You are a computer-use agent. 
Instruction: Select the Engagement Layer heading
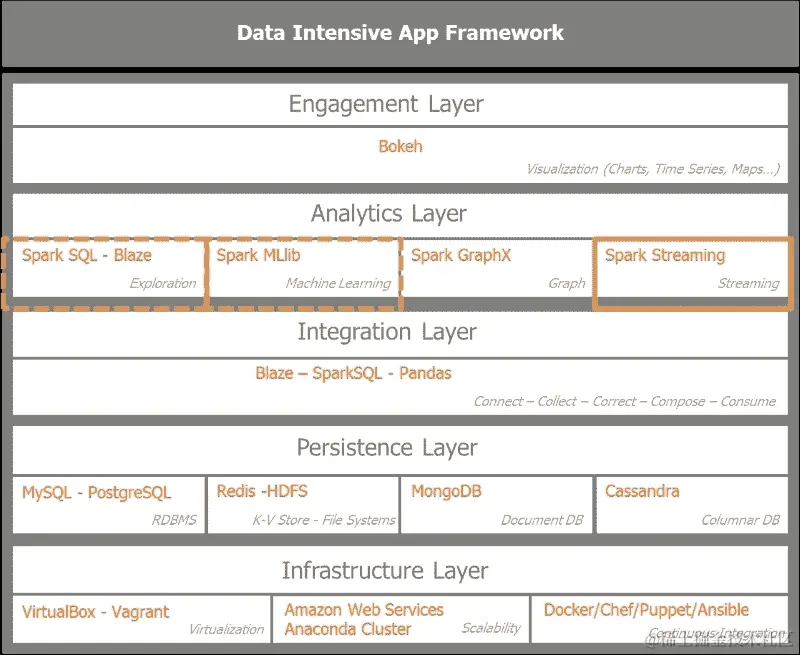coord(386,104)
